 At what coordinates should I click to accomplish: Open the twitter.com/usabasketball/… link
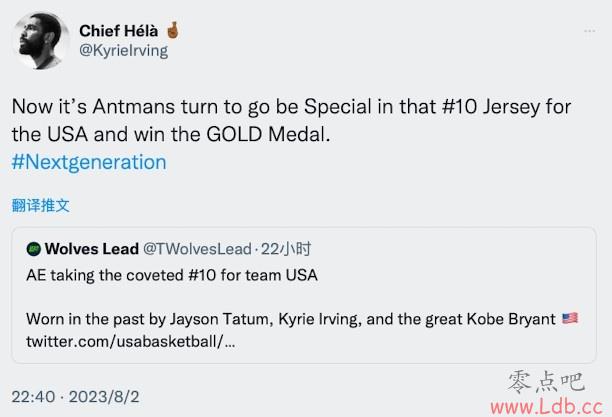pyautogui.click(x=131, y=342)
